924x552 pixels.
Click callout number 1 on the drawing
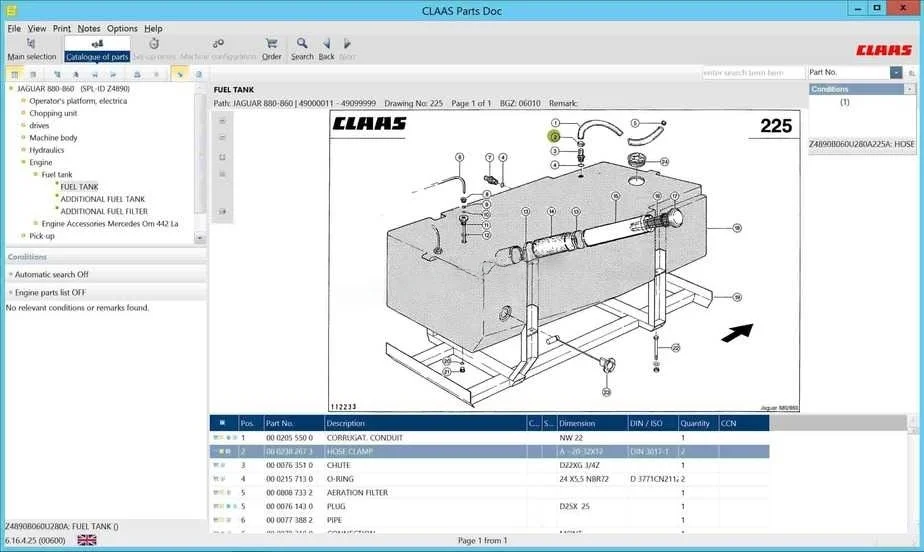tap(555, 123)
